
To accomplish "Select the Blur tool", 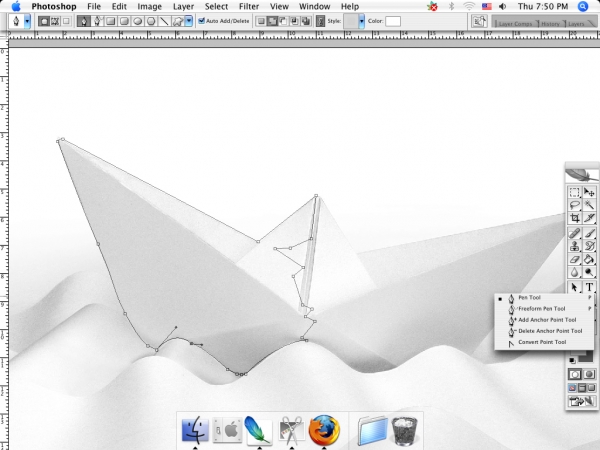I will point(574,272).
